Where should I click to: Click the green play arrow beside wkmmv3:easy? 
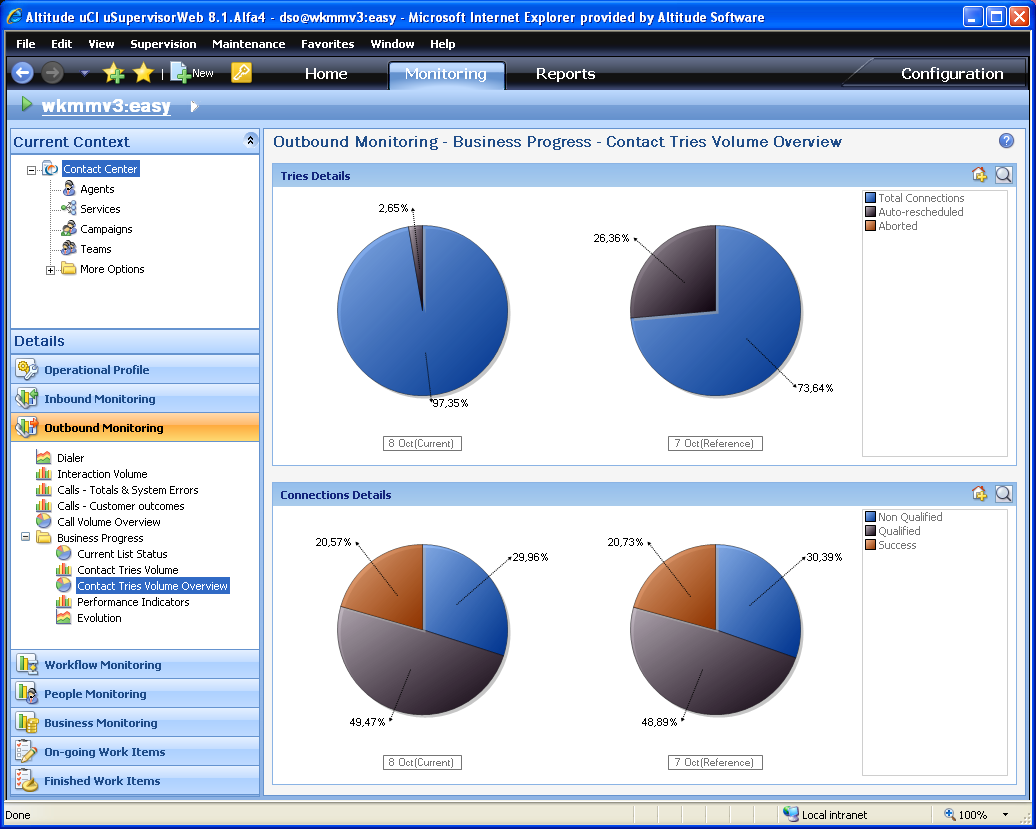[26, 105]
